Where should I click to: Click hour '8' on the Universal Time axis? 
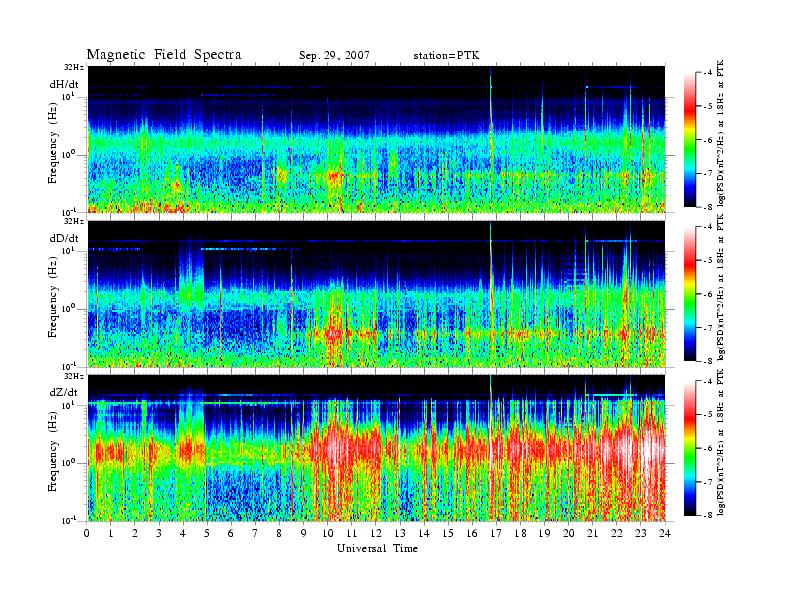pos(279,533)
